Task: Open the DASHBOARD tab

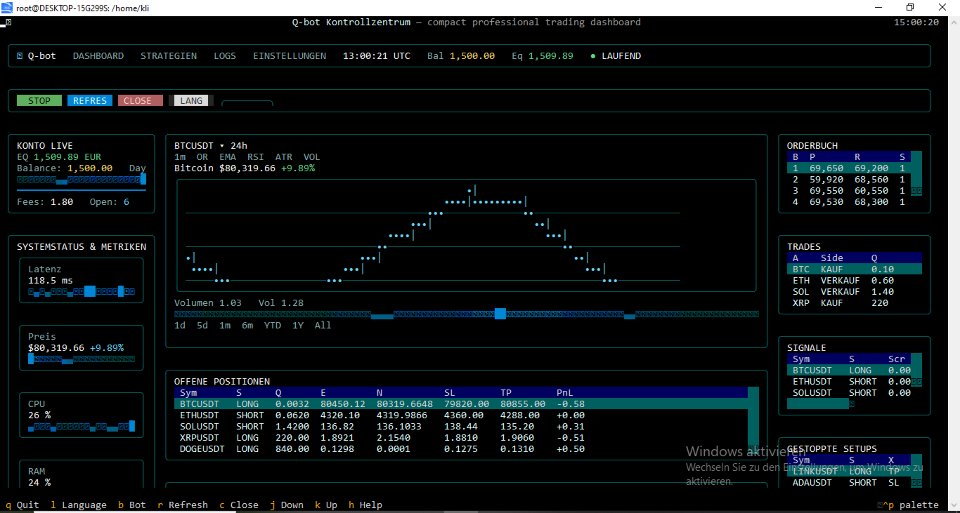Action: [98, 56]
